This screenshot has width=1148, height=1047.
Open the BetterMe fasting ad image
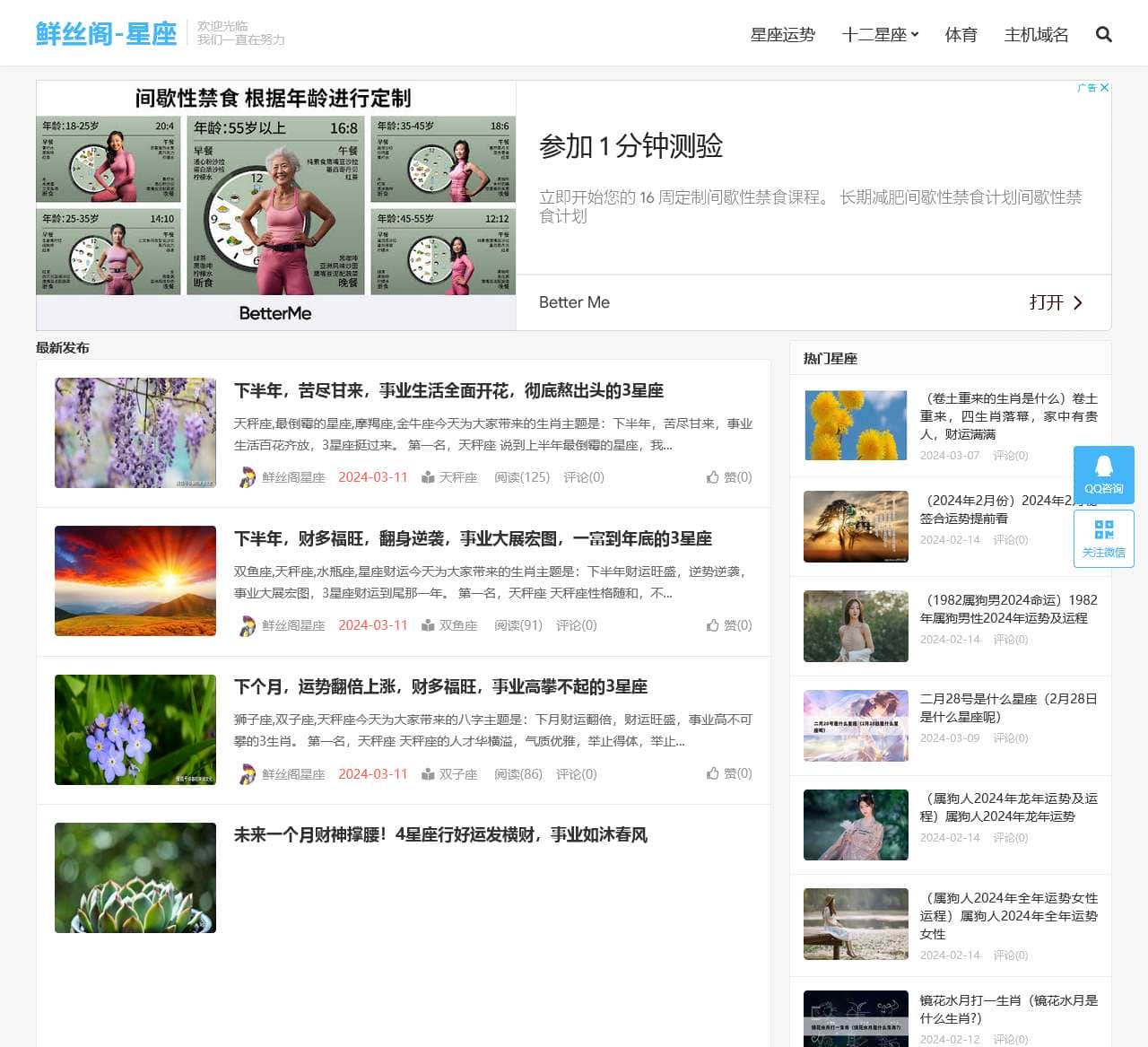[x=276, y=205]
